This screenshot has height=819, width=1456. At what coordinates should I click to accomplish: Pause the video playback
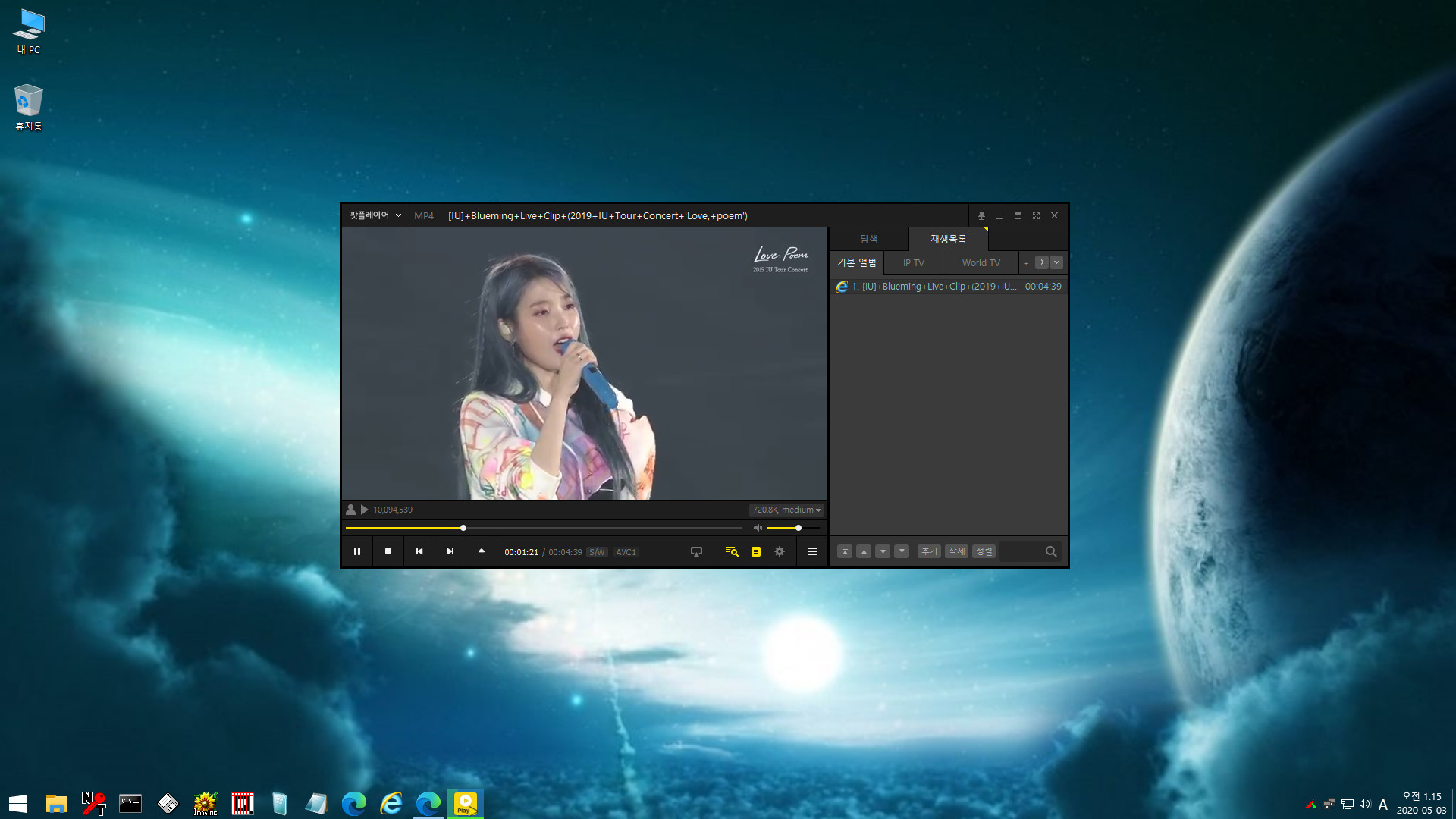point(357,551)
